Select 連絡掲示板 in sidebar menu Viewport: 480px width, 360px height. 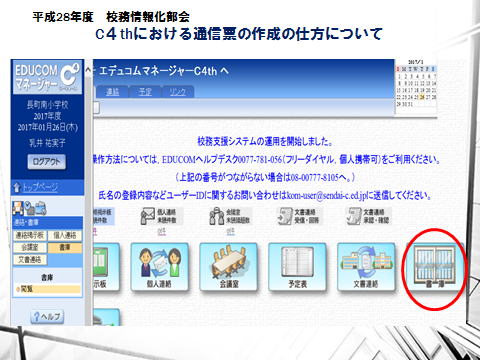[x=30, y=235]
